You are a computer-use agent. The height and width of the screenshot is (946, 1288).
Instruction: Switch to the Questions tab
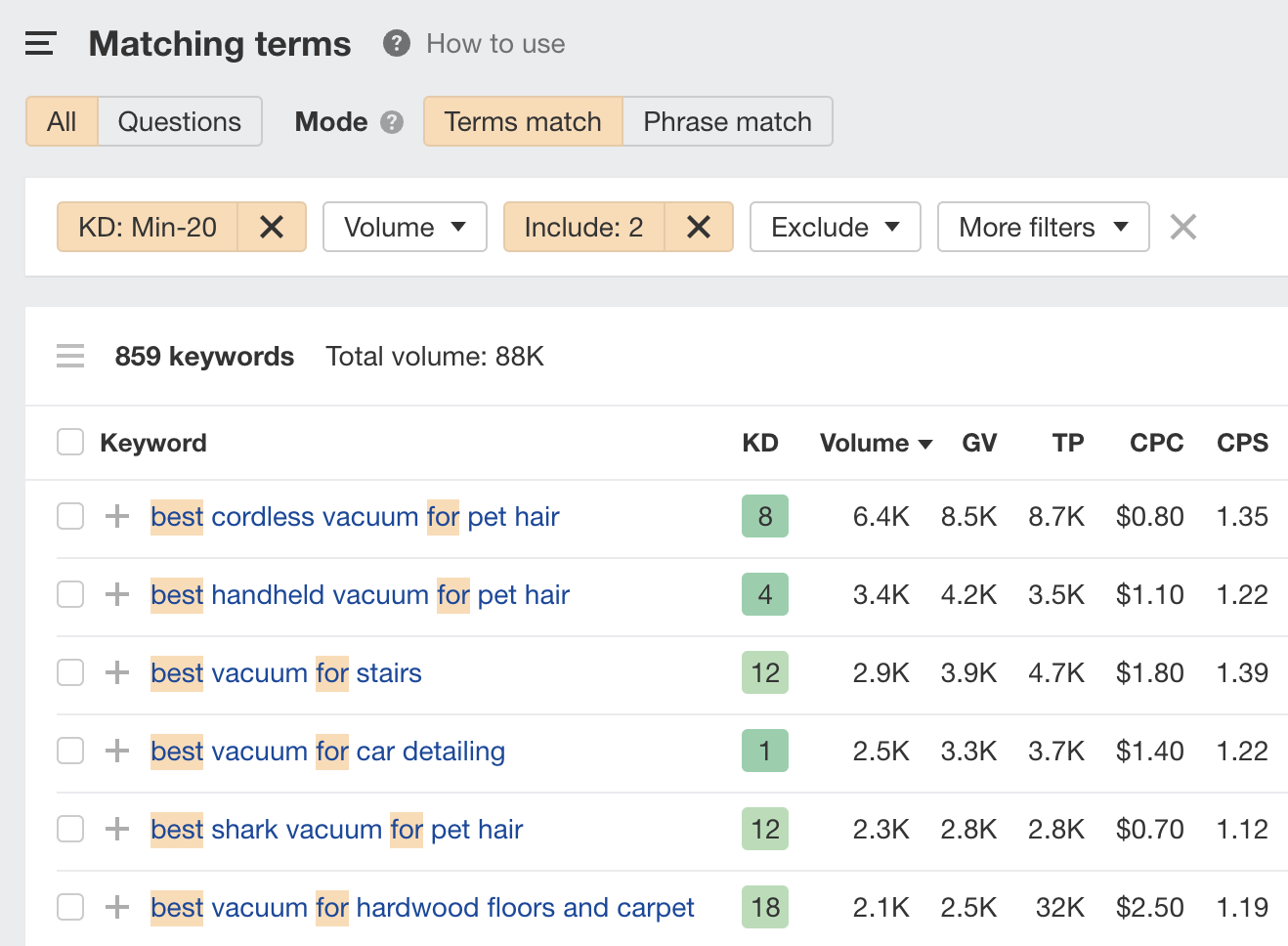pos(180,121)
